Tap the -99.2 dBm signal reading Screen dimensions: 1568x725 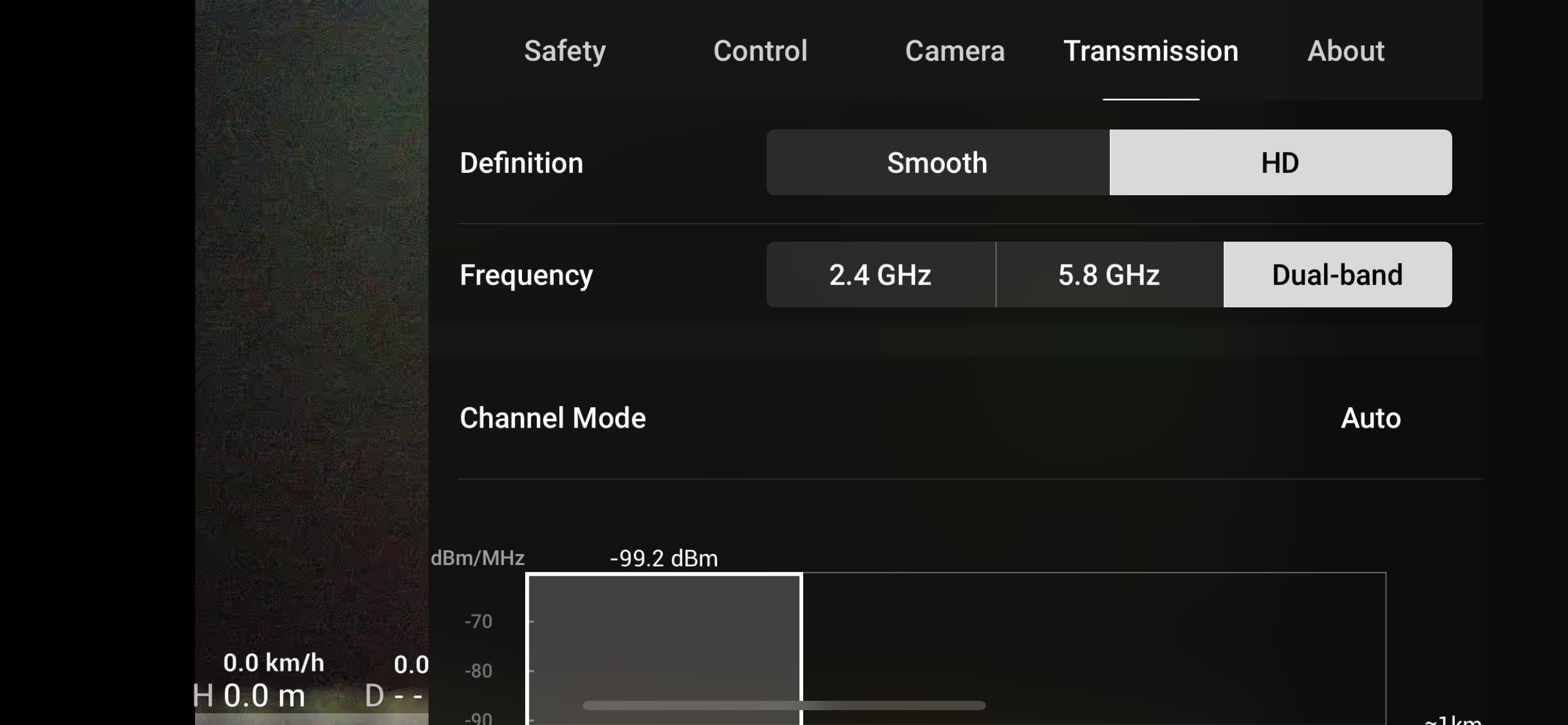pos(663,558)
